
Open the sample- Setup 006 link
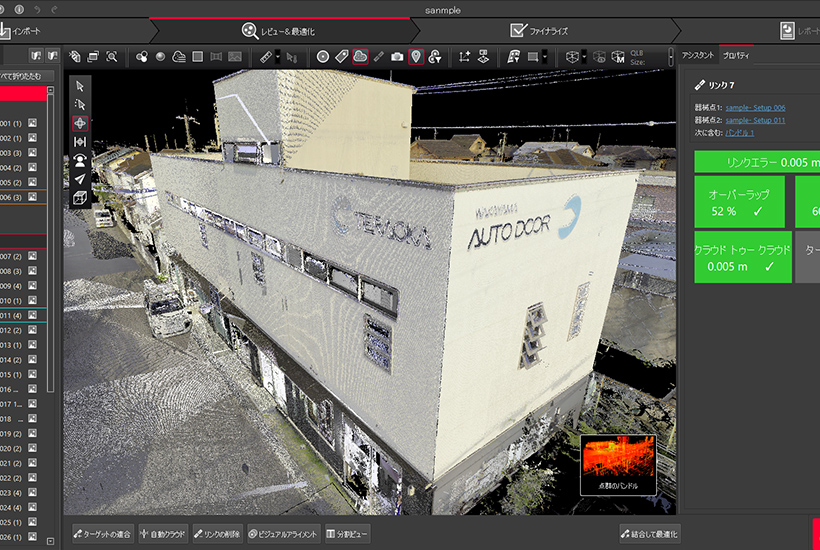tap(755, 108)
